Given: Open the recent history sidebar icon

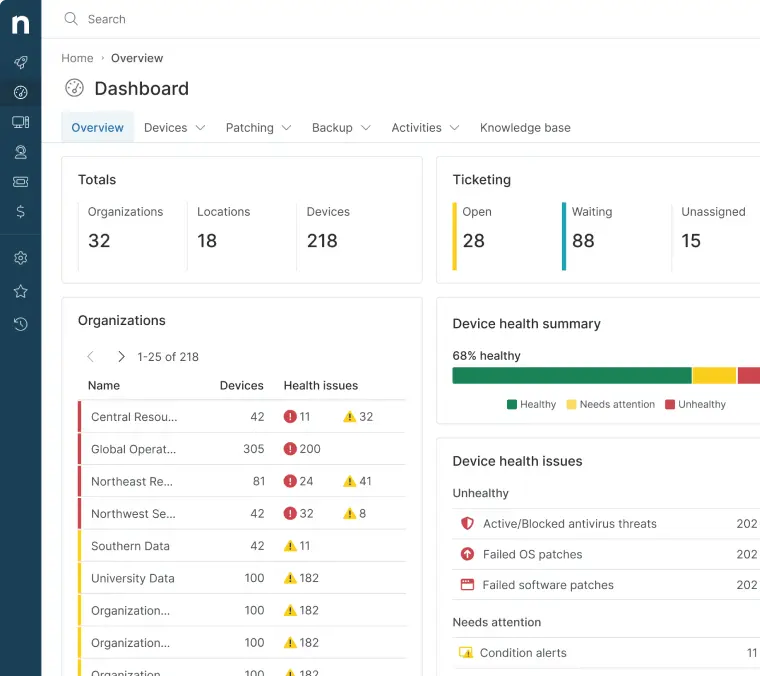Looking at the screenshot, I should [20, 324].
